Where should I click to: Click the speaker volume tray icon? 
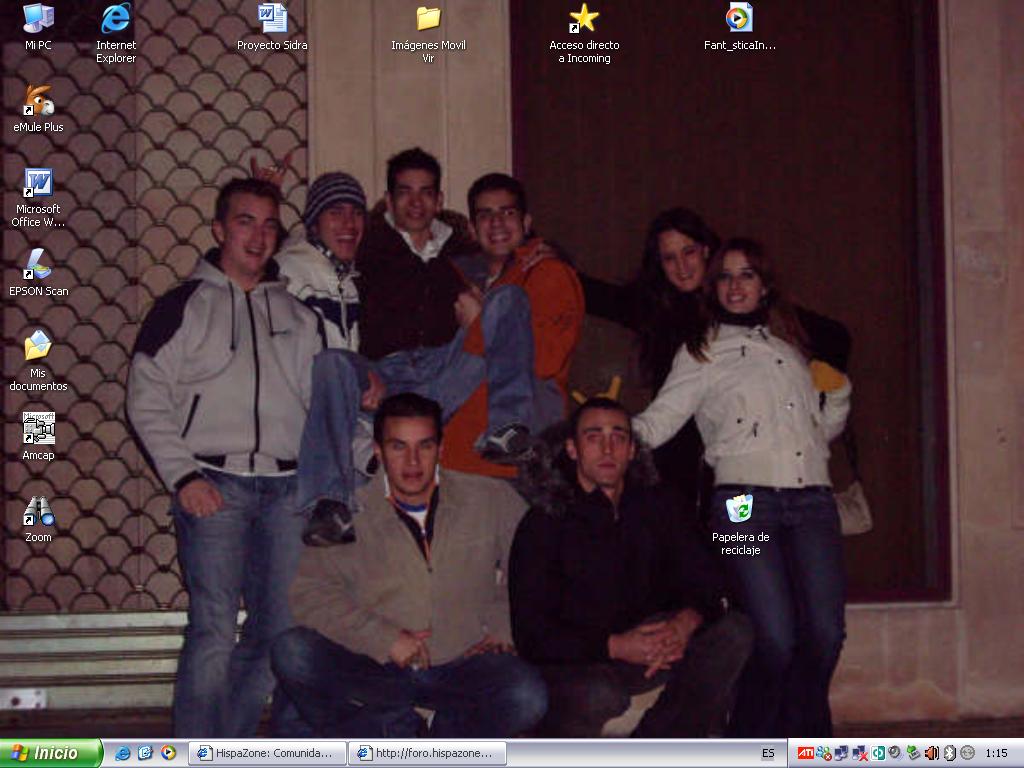(x=931, y=753)
